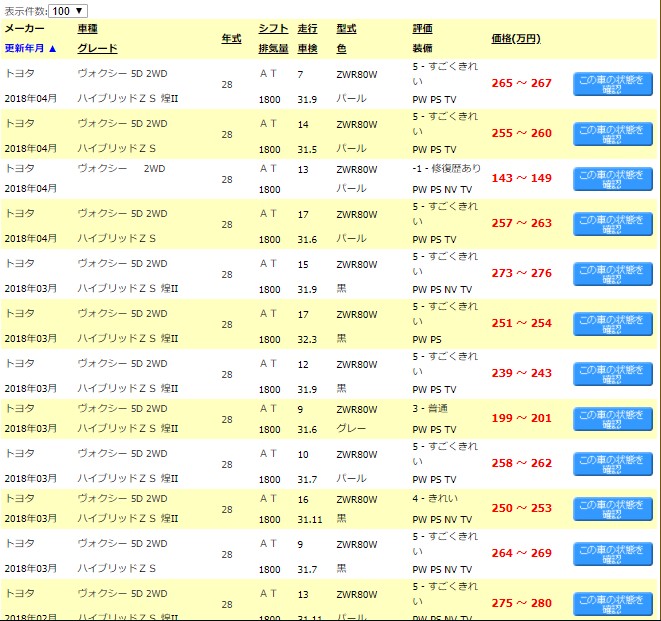
Task: Click この車の状態を確認 for 258～262 car
Action: 613,464
